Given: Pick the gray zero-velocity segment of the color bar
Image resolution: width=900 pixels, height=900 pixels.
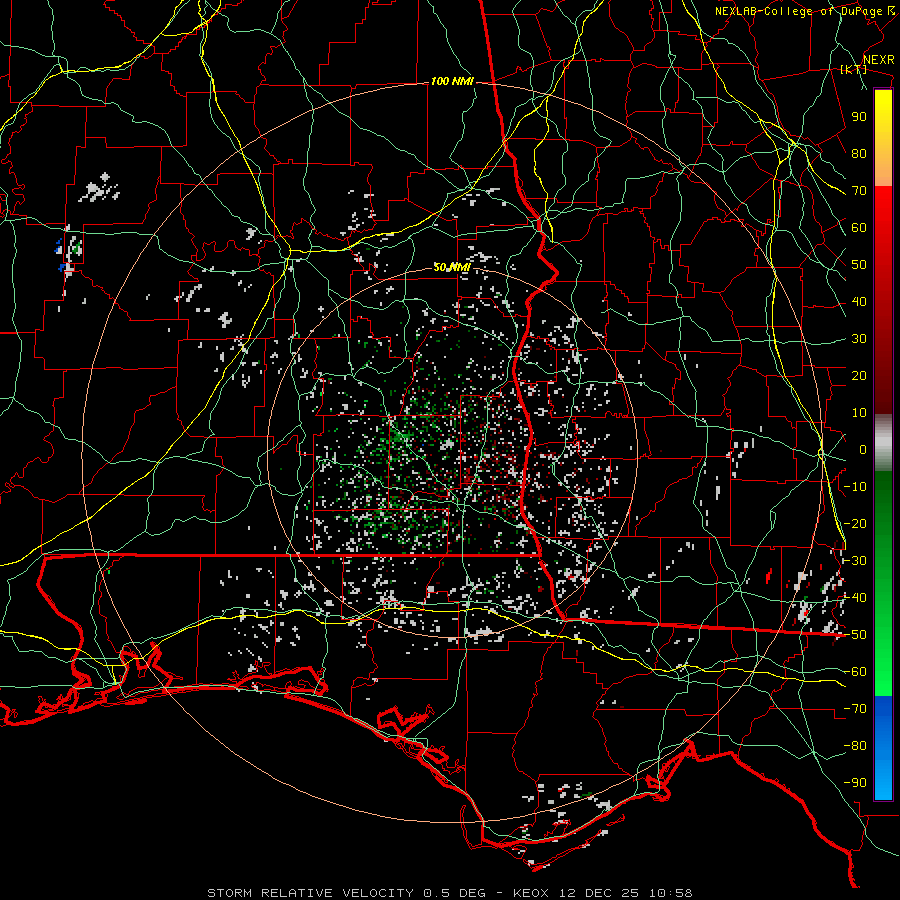Looking at the screenshot, I should (883, 443).
